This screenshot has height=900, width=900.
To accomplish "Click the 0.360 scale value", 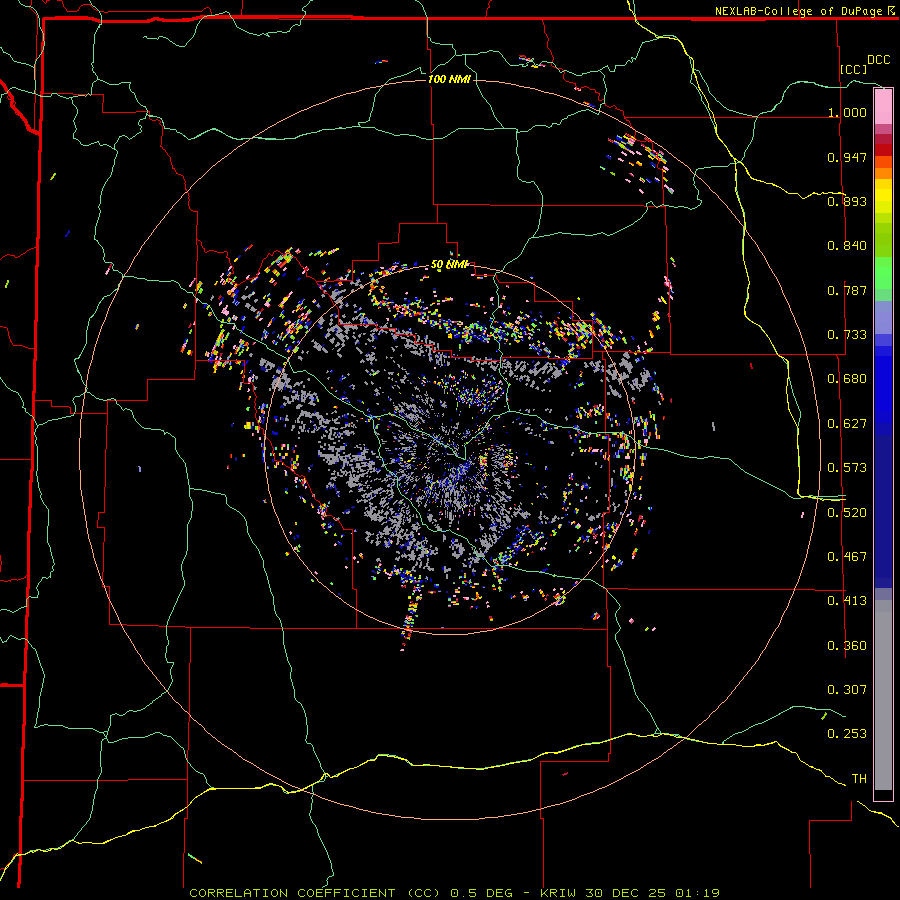I will click(x=847, y=646).
